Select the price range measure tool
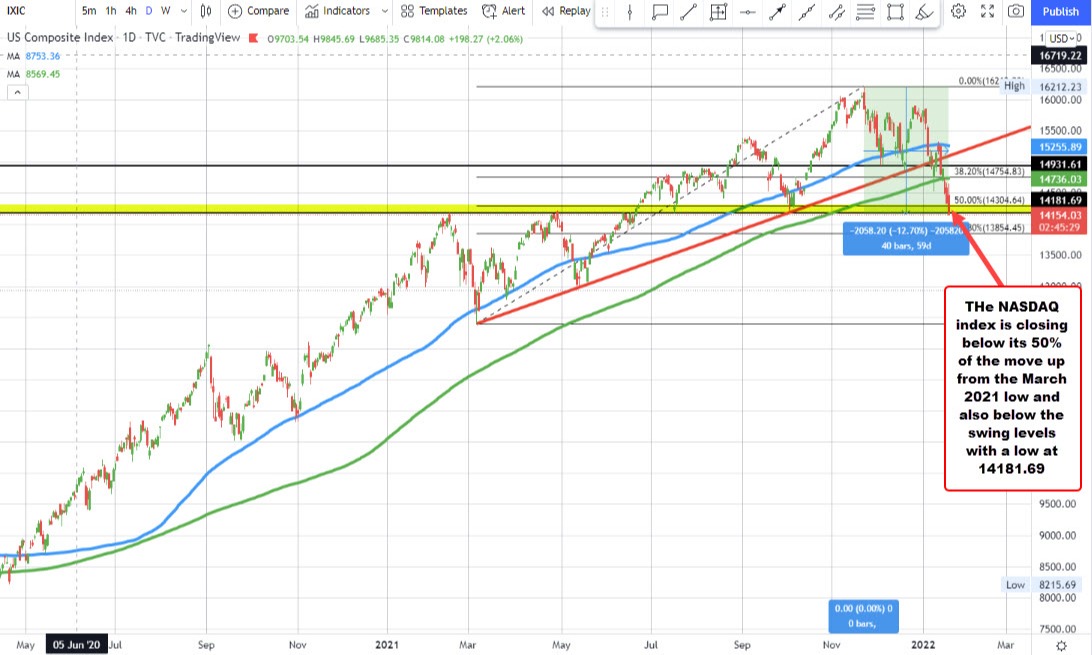This screenshot has width=1092, height=655. tap(718, 12)
